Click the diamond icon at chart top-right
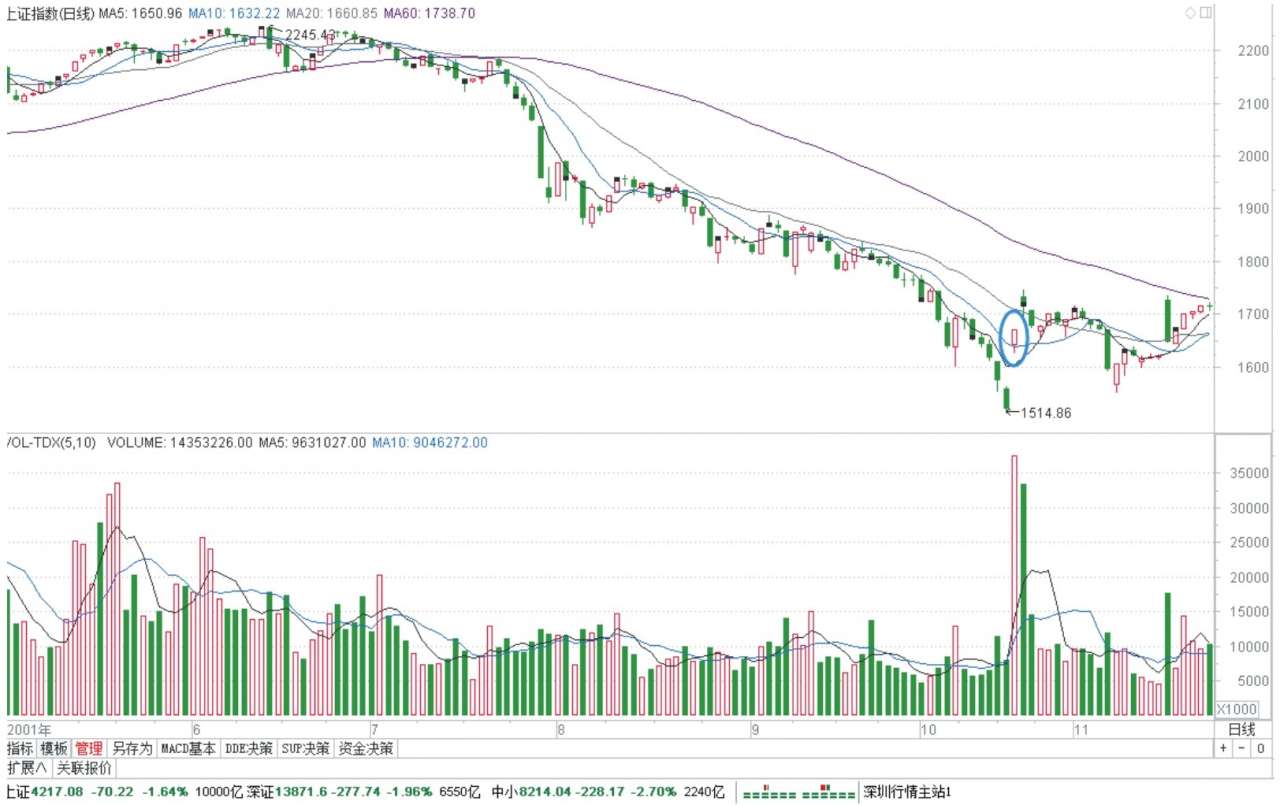The image size is (1280, 805). (x=1190, y=13)
